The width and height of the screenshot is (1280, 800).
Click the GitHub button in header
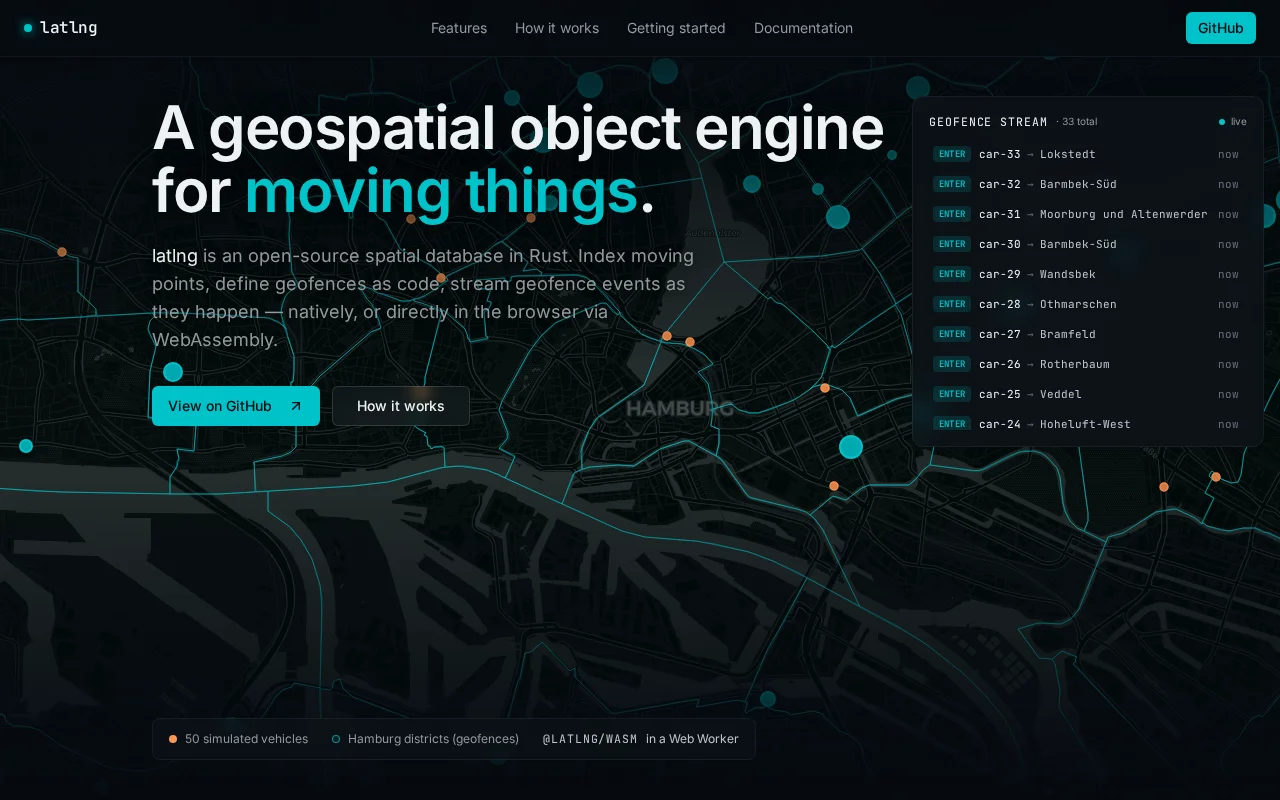[1220, 28]
